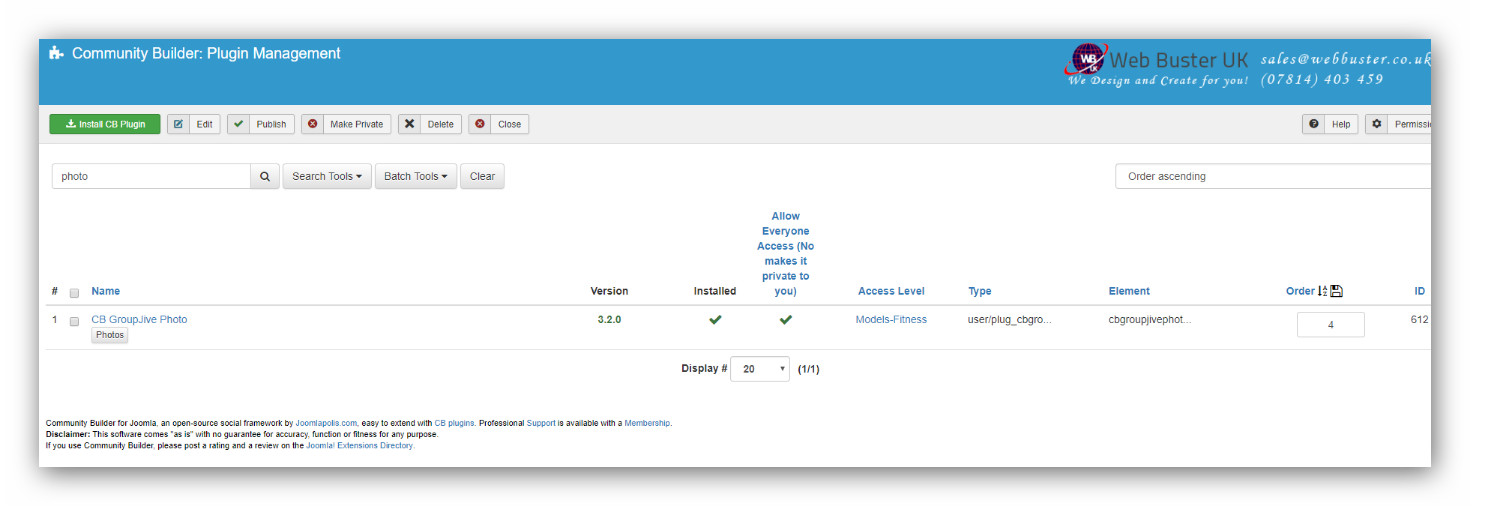This screenshot has height=505, width=1500.
Task: Open the Joomlapolis.com footer link
Action: [x=326, y=423]
